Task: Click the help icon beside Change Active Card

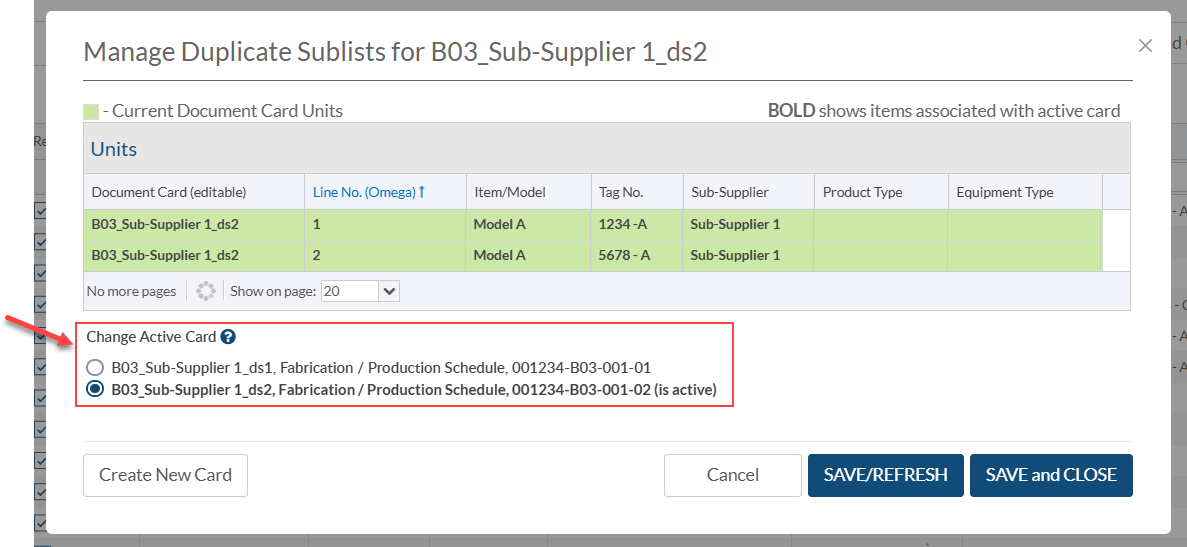Action: pyautogui.click(x=228, y=338)
